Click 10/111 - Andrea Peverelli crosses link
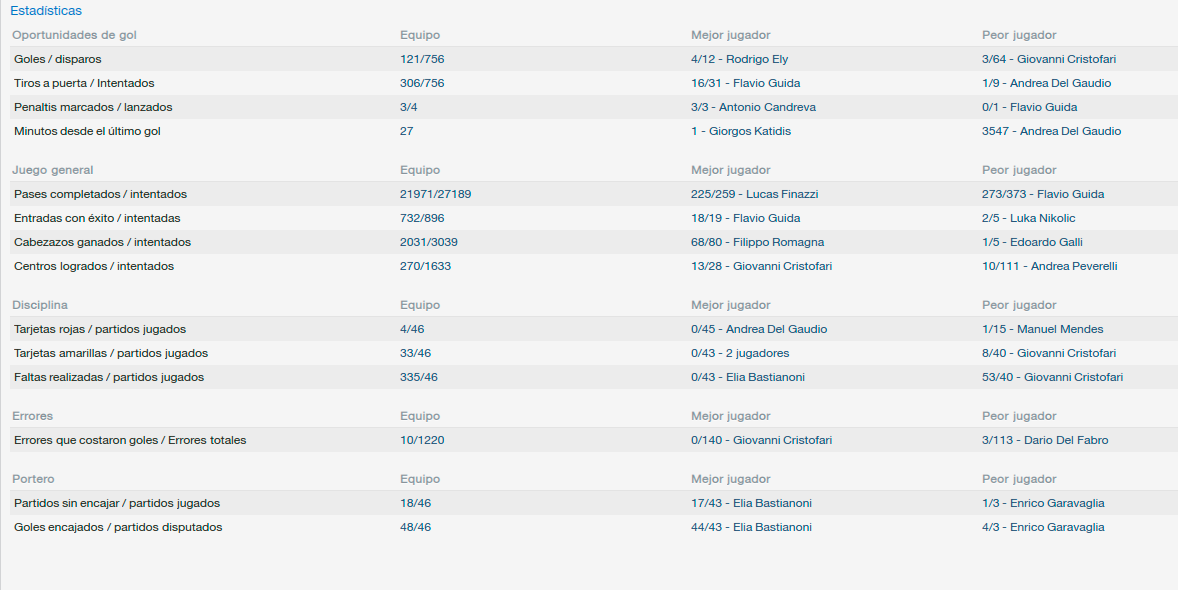Screen dimensions: 1178x590 tap(1050, 267)
